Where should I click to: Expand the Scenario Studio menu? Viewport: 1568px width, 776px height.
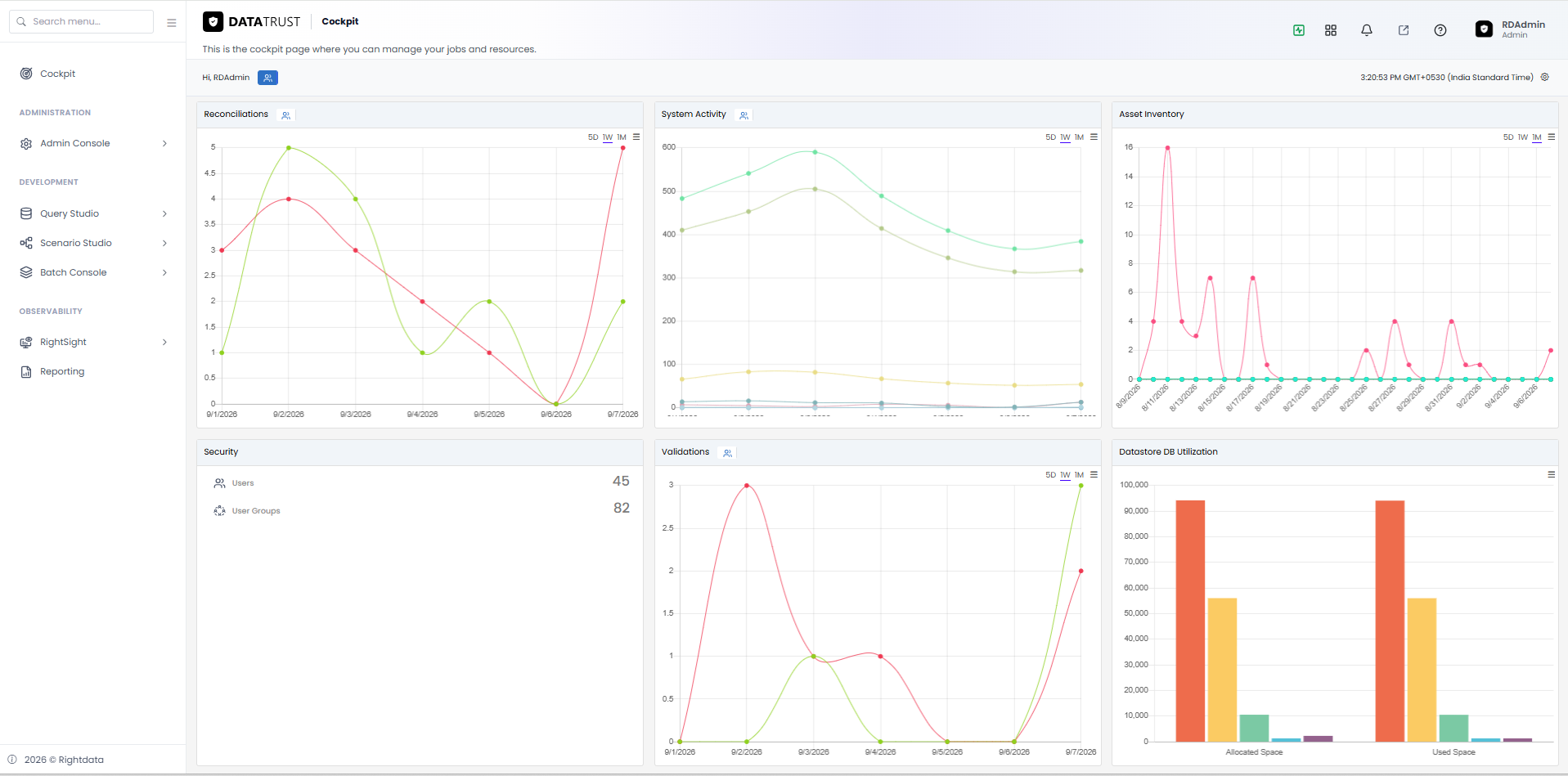tap(93, 243)
